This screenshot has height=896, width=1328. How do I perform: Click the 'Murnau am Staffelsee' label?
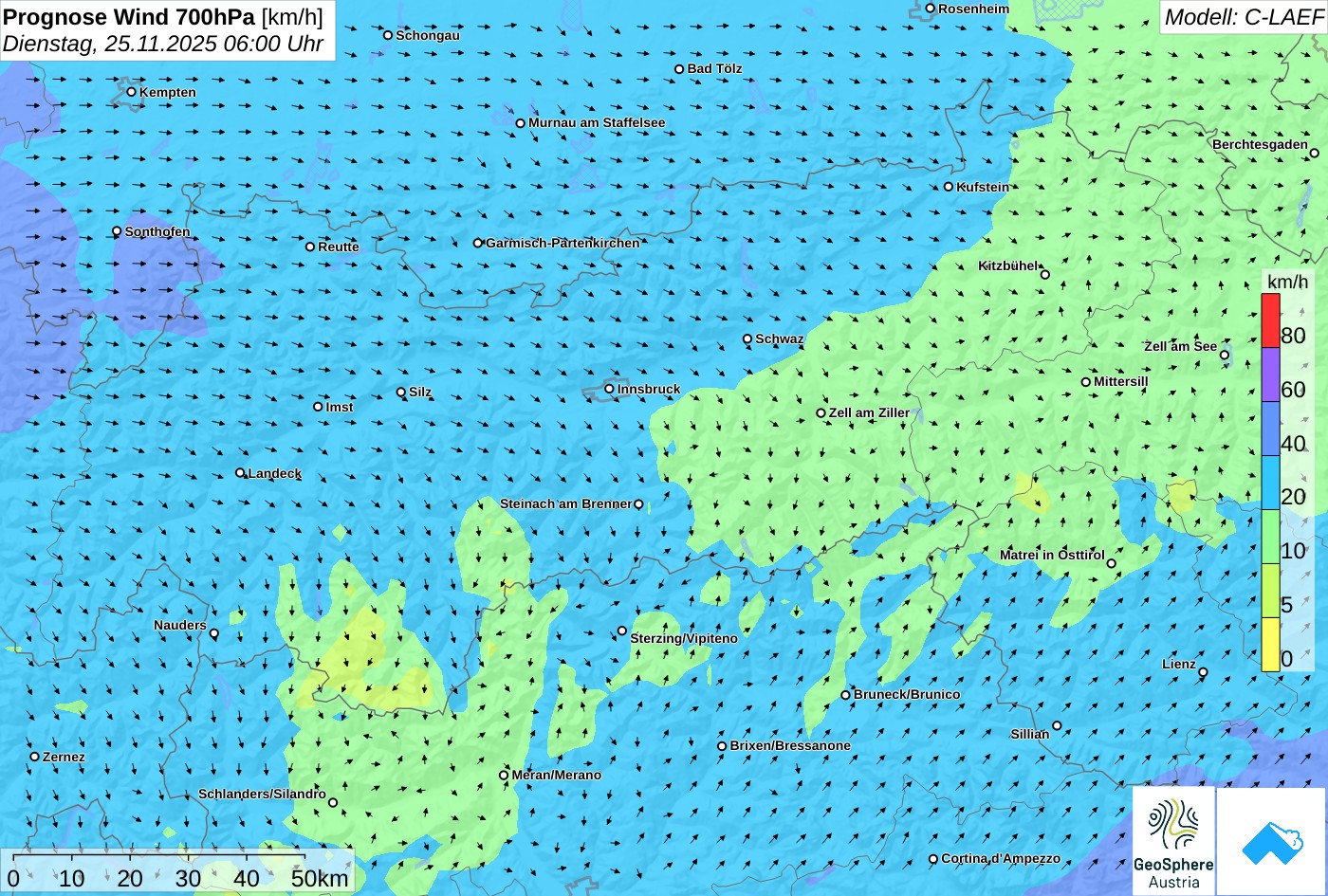pos(597,122)
